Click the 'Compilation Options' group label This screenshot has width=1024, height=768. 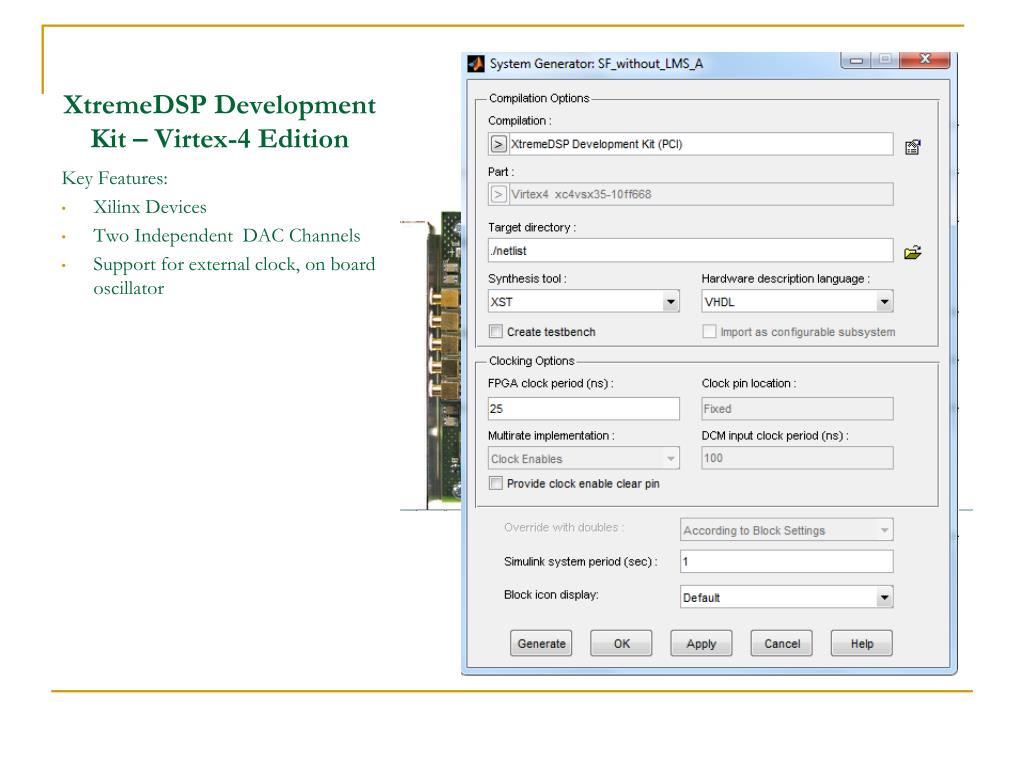pos(539,98)
